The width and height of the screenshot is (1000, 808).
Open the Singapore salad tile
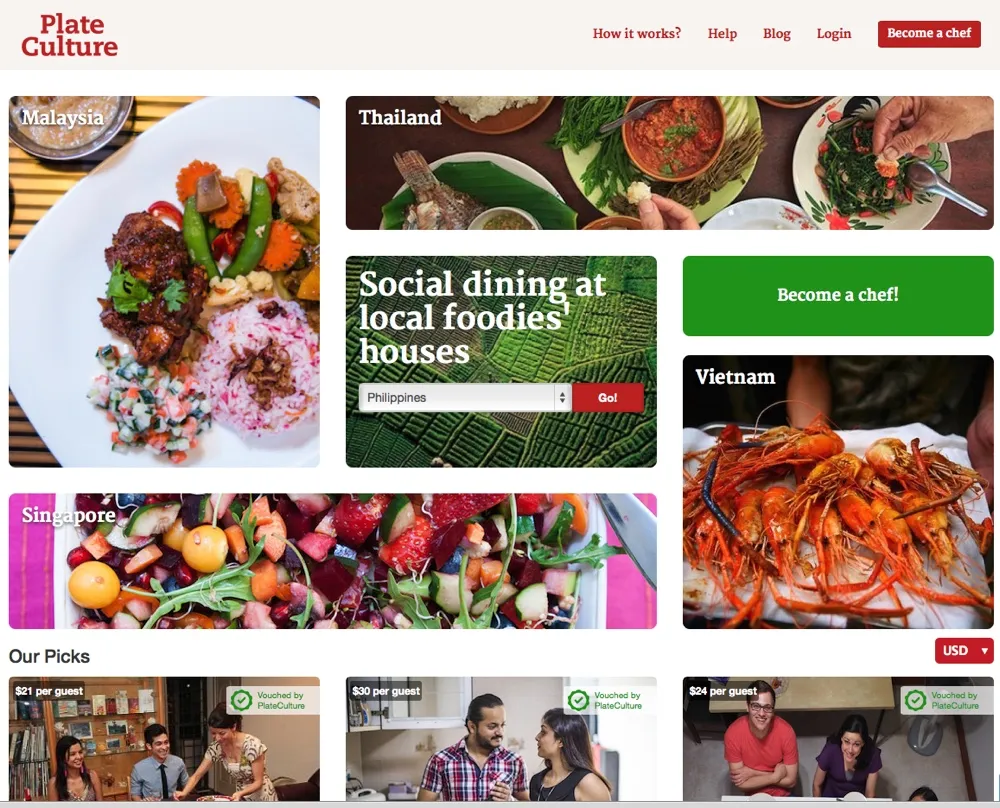pyautogui.click(x=332, y=561)
